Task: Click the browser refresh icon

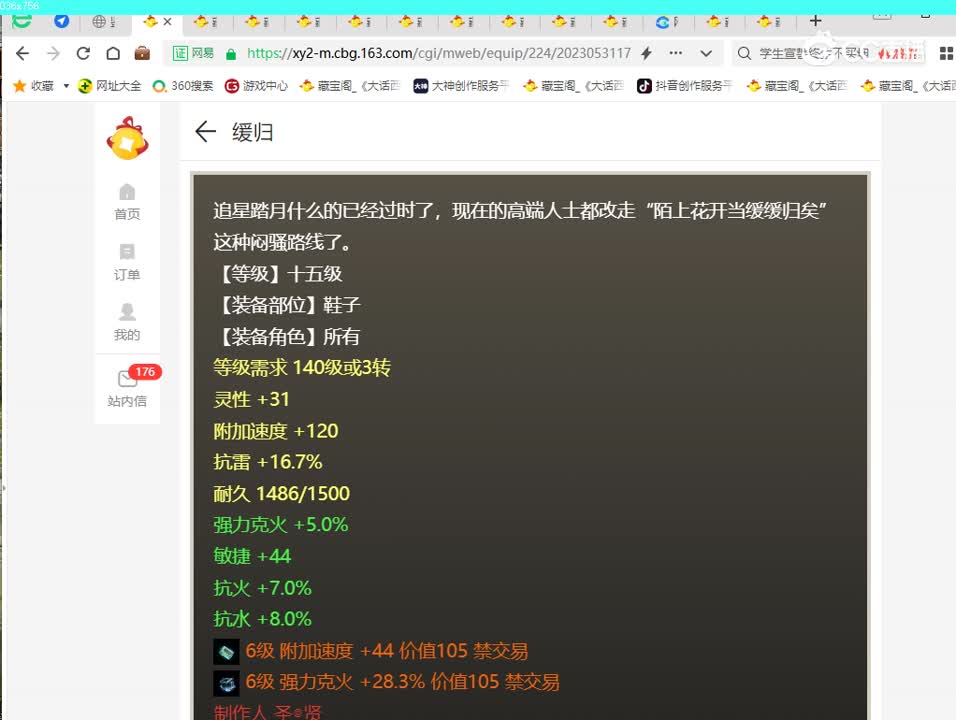Action: [83, 56]
